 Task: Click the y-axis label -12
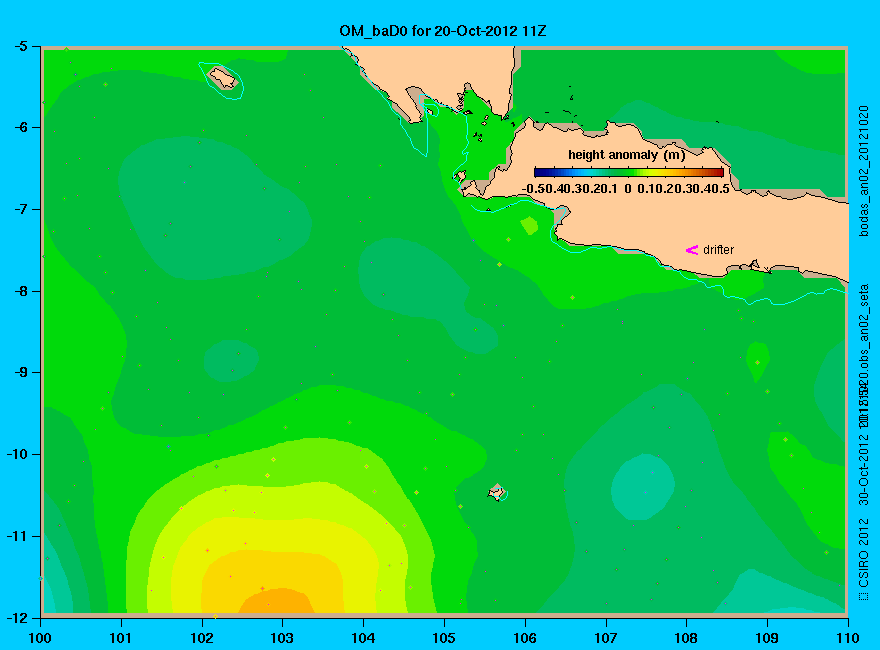click(x=17, y=617)
